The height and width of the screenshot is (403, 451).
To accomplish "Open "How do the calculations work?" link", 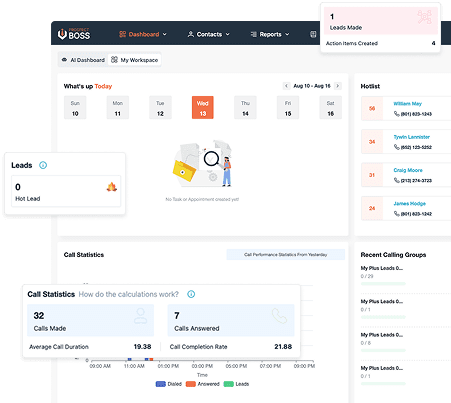I will pos(129,294).
